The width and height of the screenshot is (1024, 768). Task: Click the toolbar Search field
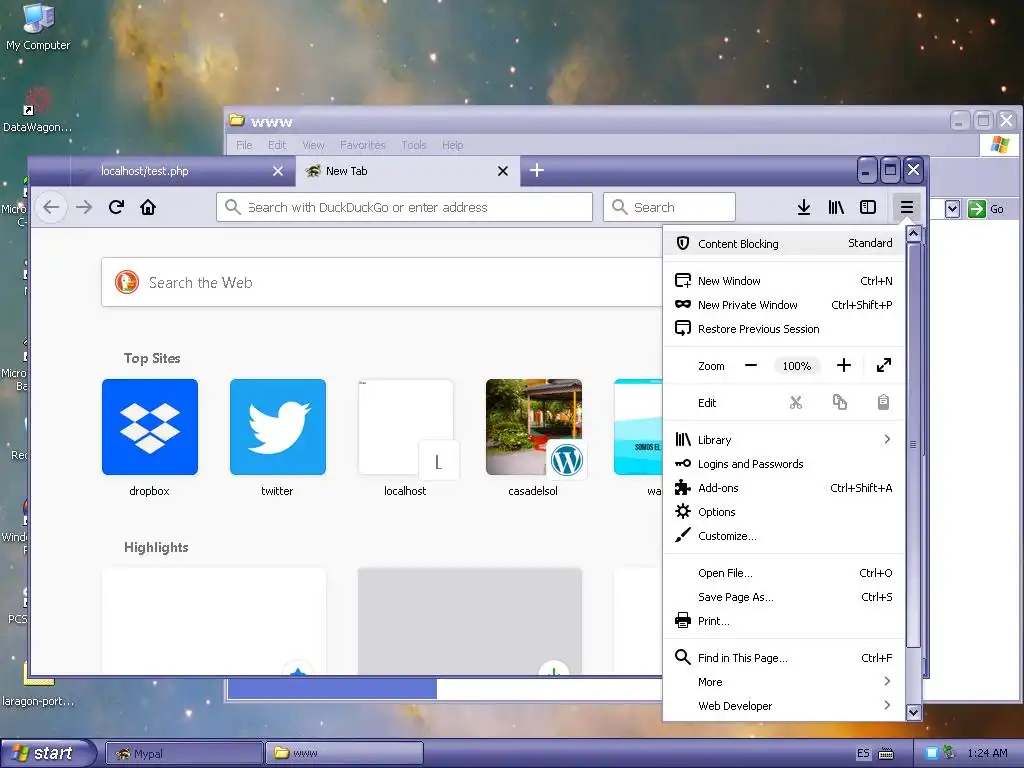coord(669,207)
